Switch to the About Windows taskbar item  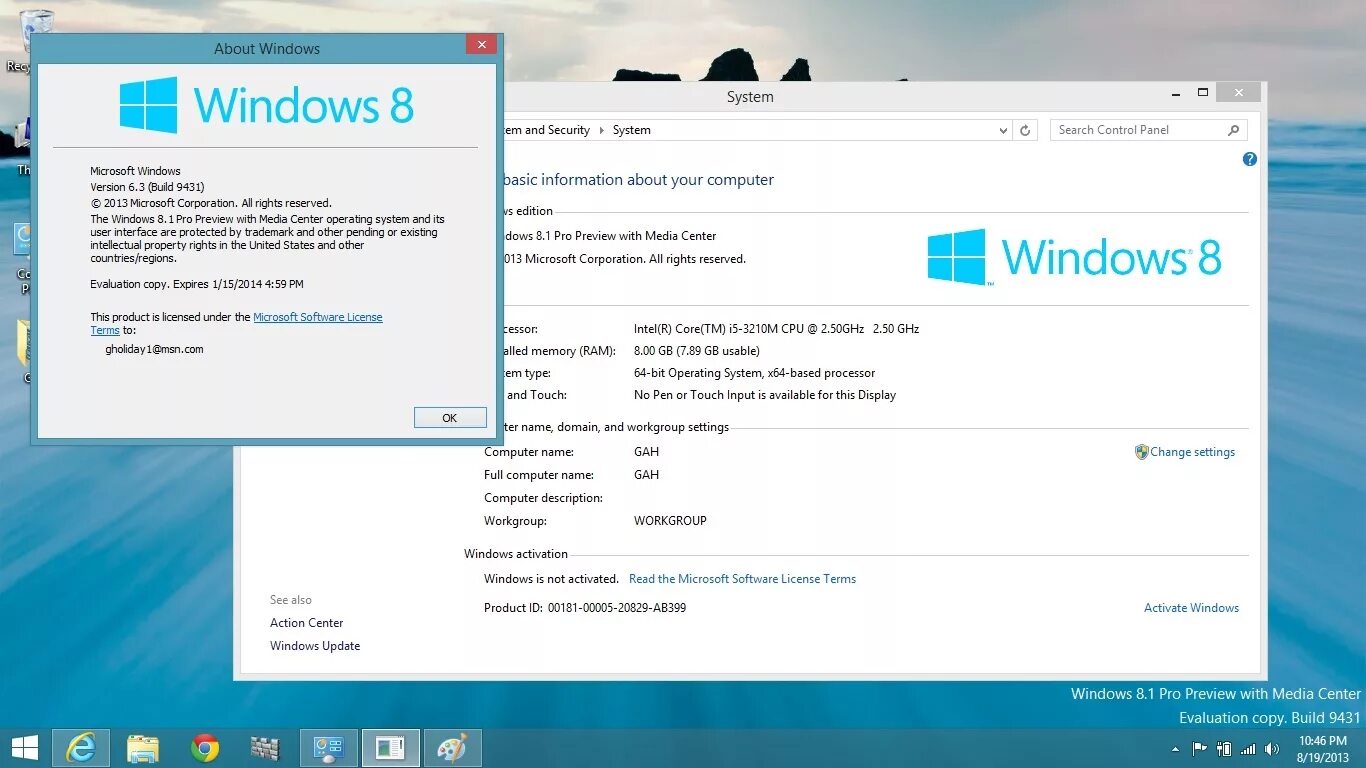[x=390, y=748]
